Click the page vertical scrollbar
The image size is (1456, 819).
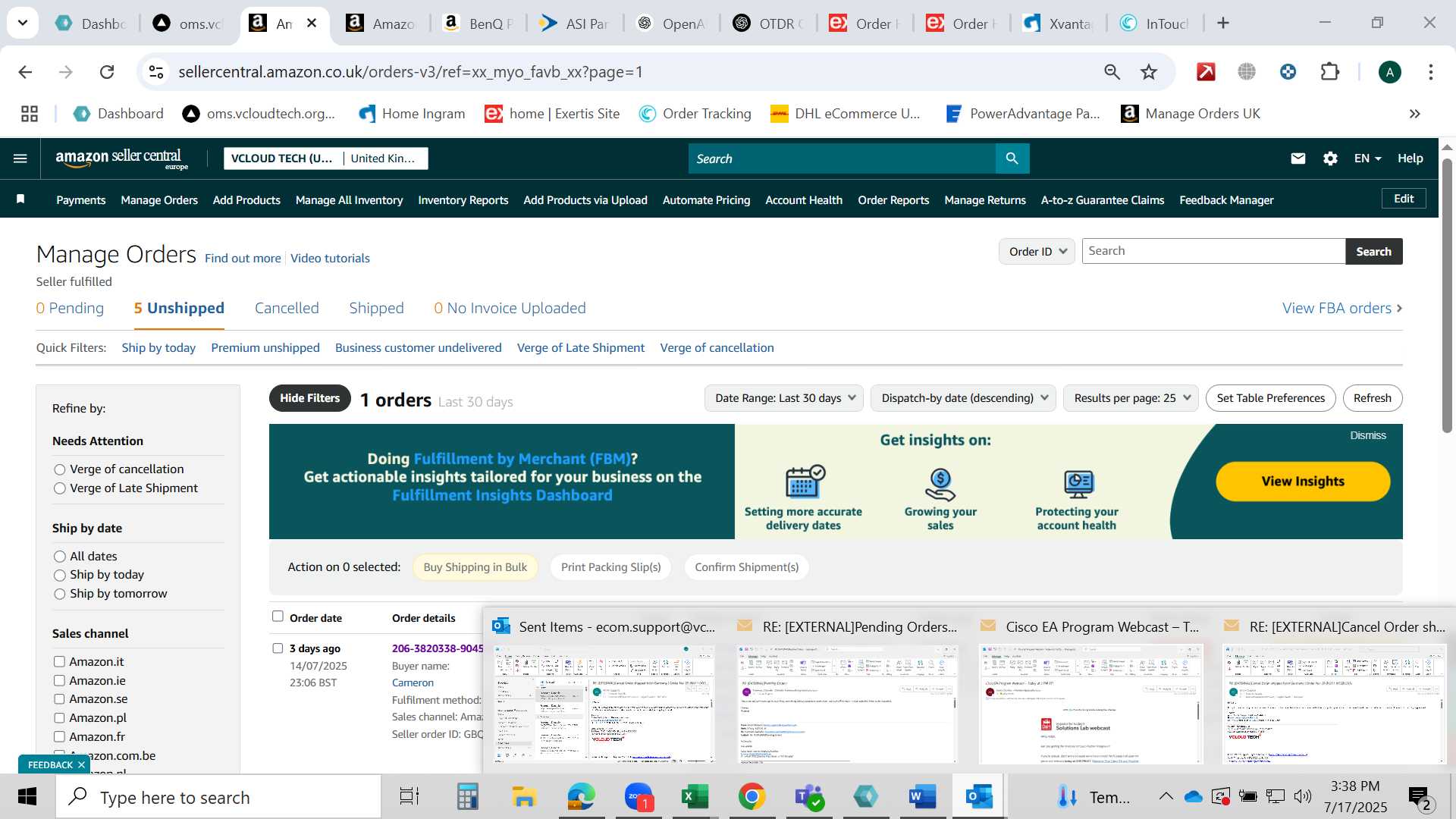(x=1447, y=296)
